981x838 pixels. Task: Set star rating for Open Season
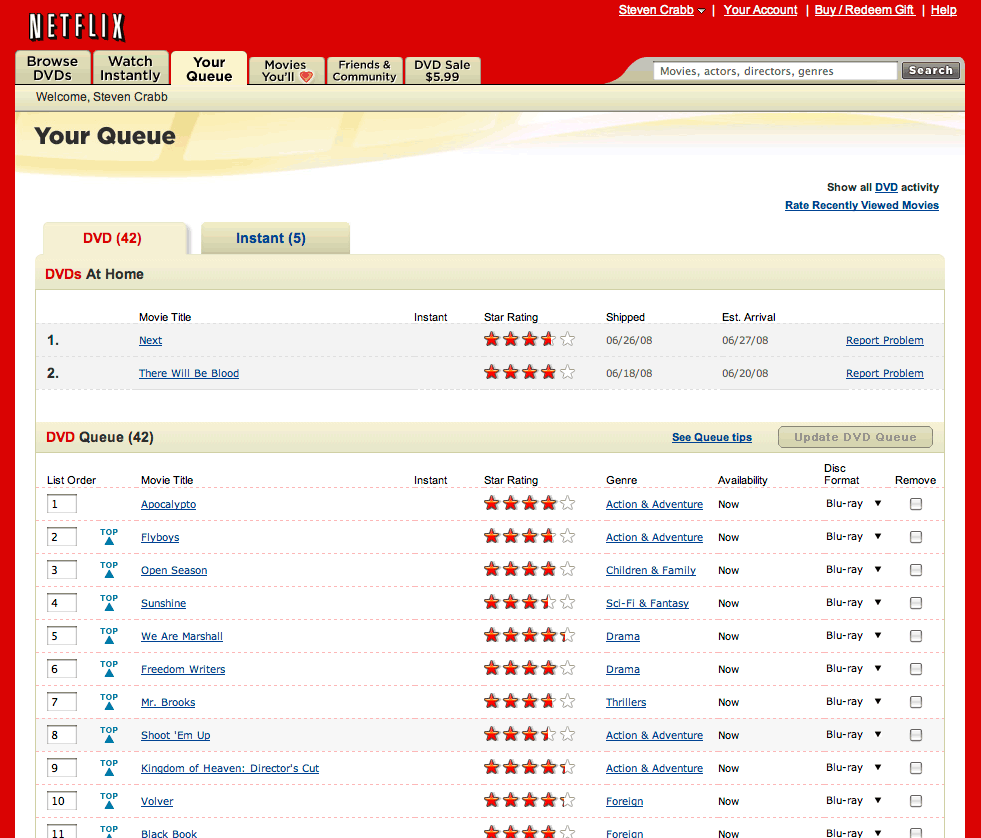[x=529, y=570]
